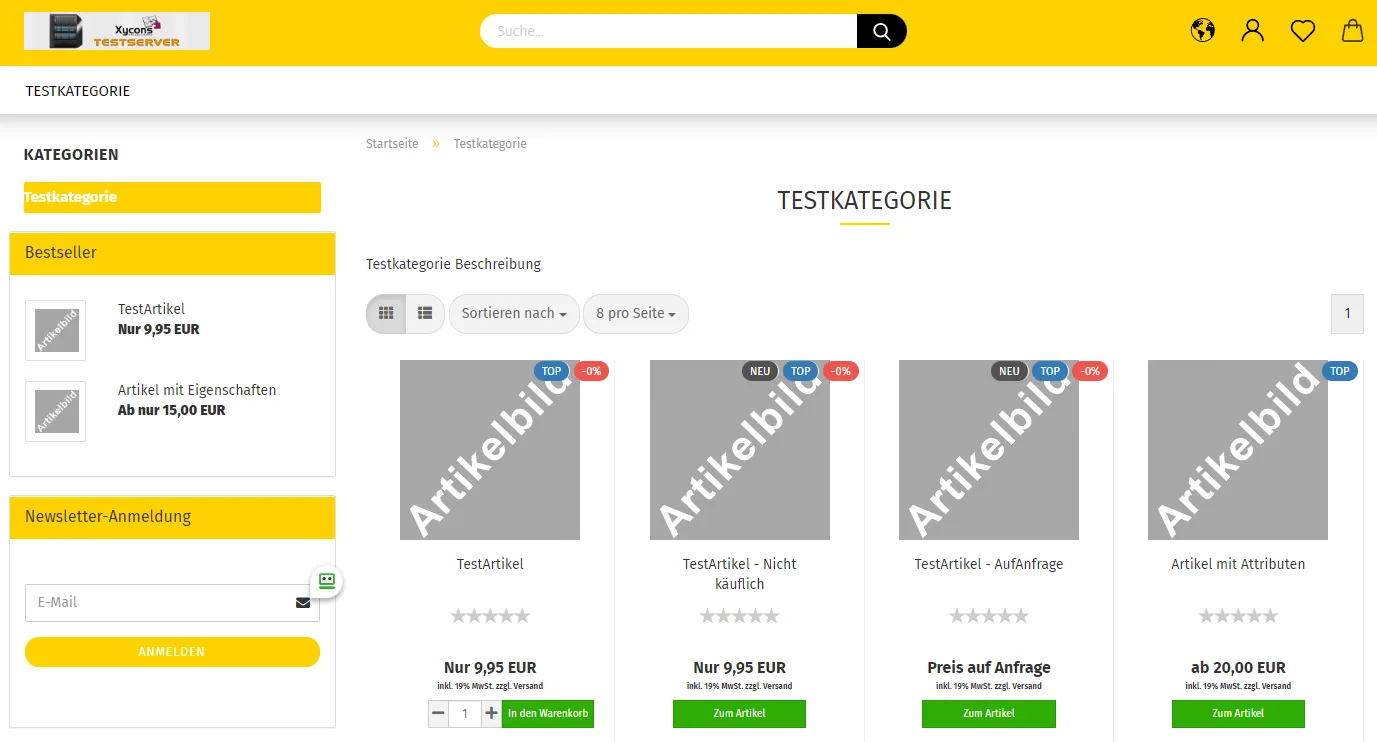Click the green chatbot icon
This screenshot has height=742, width=1377.
(x=327, y=581)
